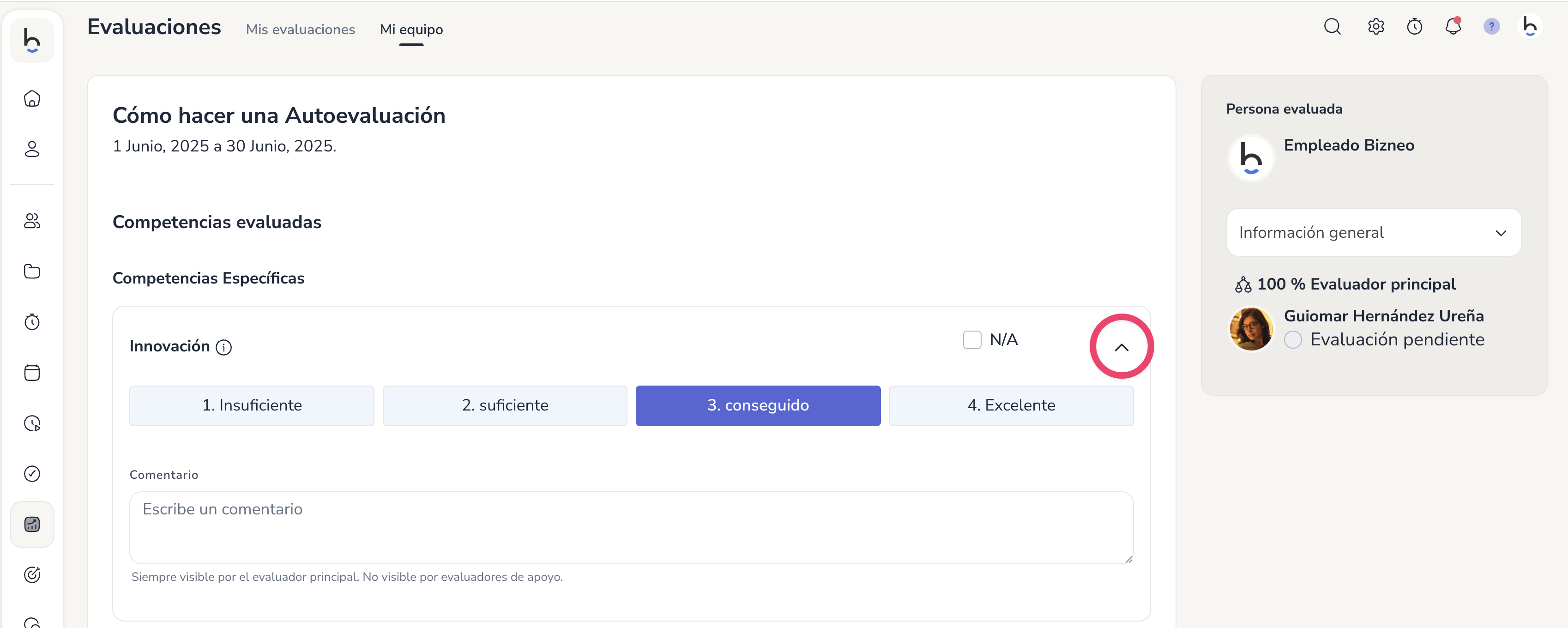Screen dimensions: 1568x628
Task: Click the search magnifier icon in header
Action: (x=1333, y=27)
